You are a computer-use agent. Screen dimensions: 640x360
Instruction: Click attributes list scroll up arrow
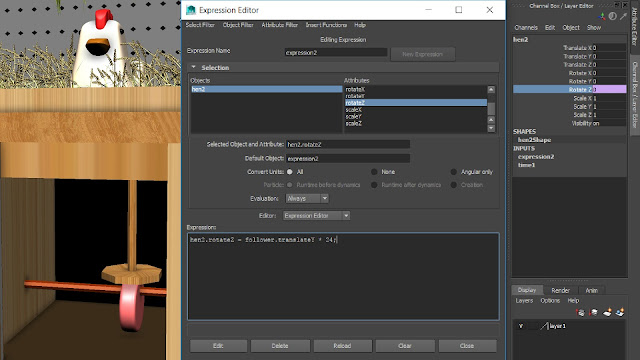(491, 89)
